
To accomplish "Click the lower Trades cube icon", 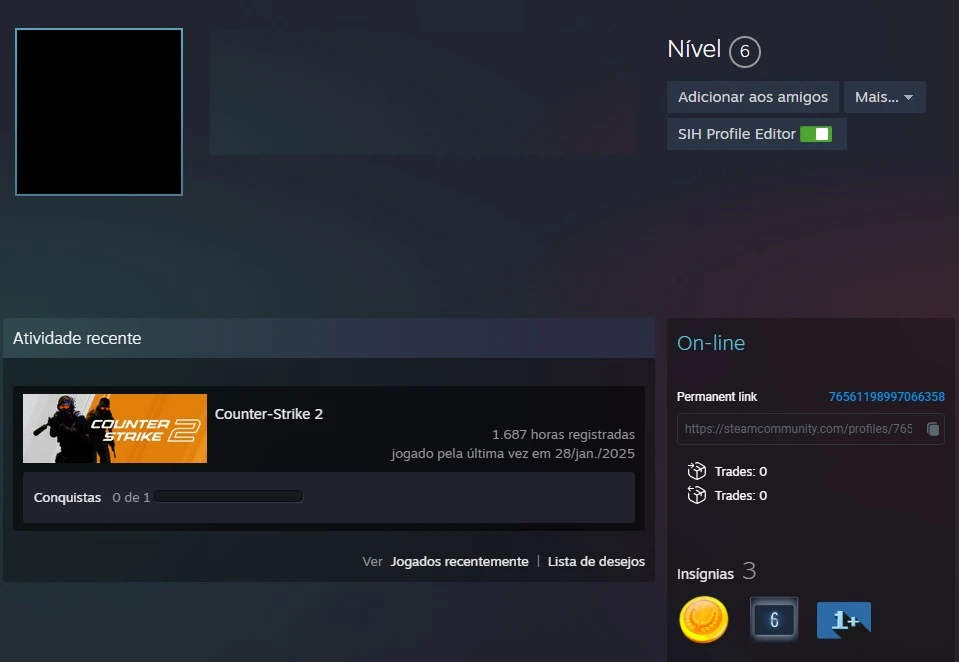I will pyautogui.click(x=697, y=495).
